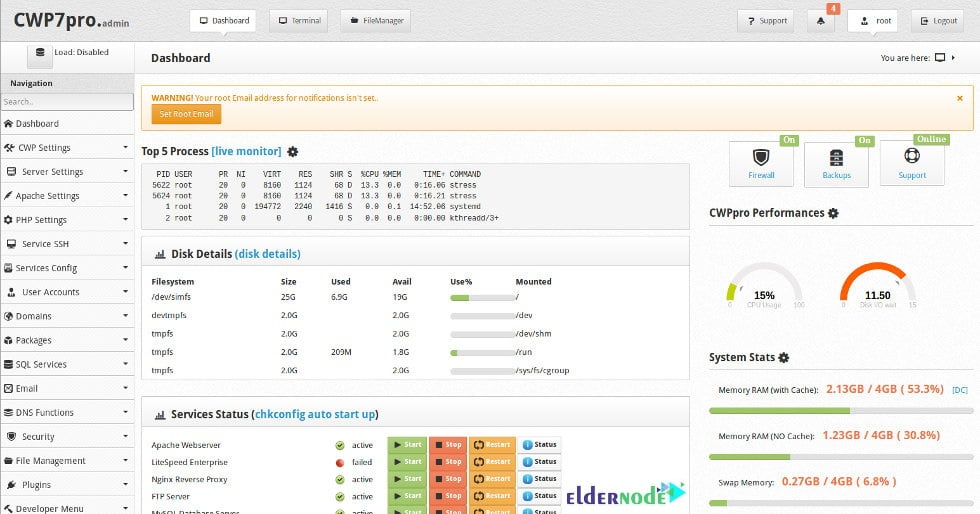Click the /dev/simfs usage bar
Screen dimensions: 980x514
[x=482, y=298]
